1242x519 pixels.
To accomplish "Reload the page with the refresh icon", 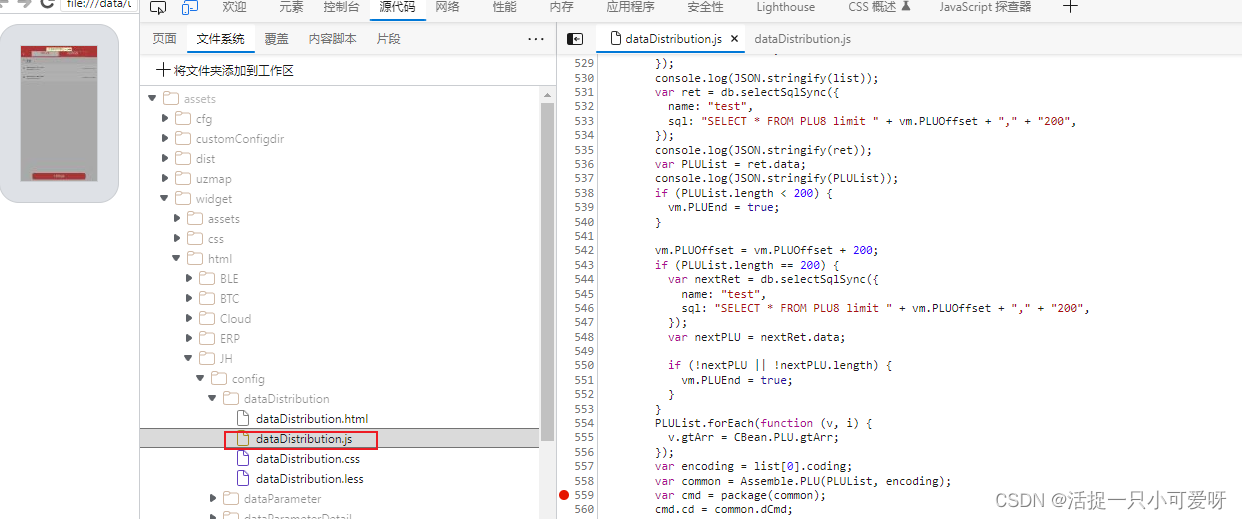I will coord(46,4).
